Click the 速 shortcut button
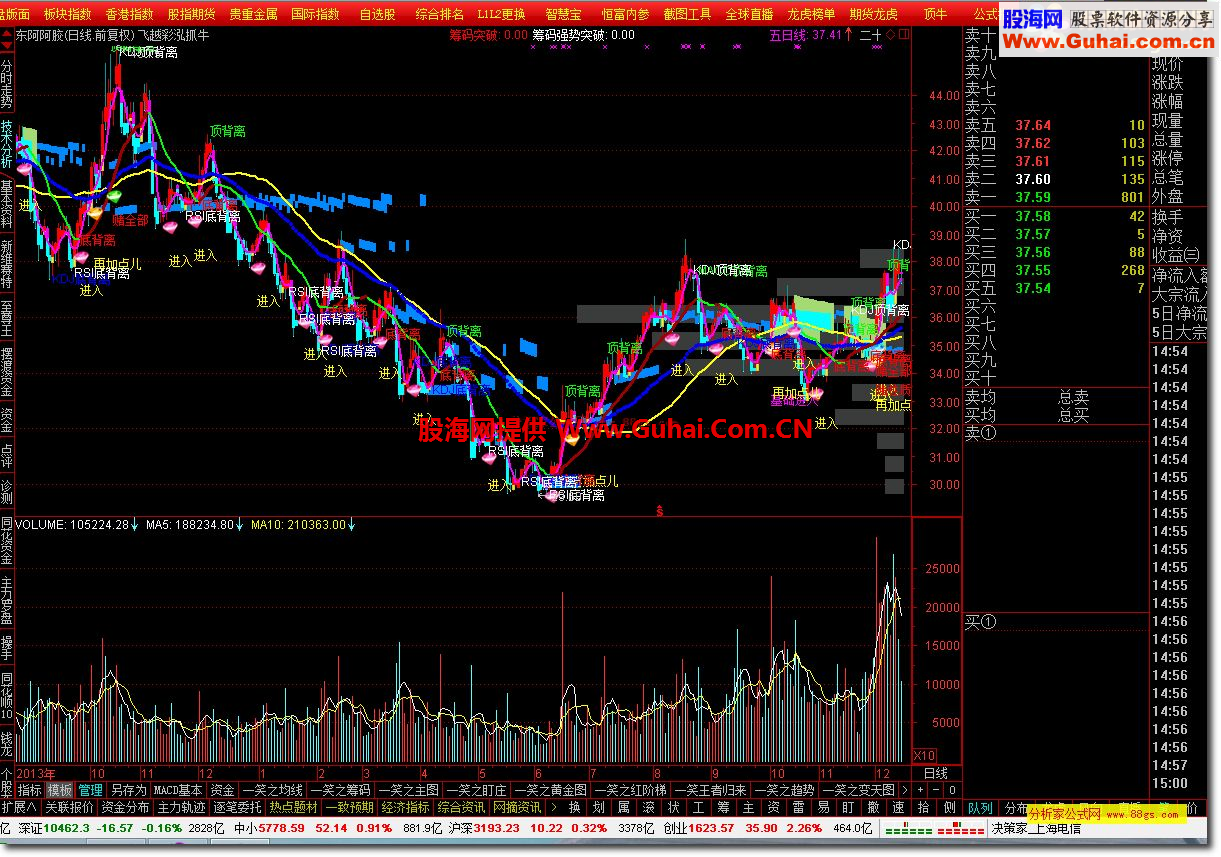 pos(898,807)
